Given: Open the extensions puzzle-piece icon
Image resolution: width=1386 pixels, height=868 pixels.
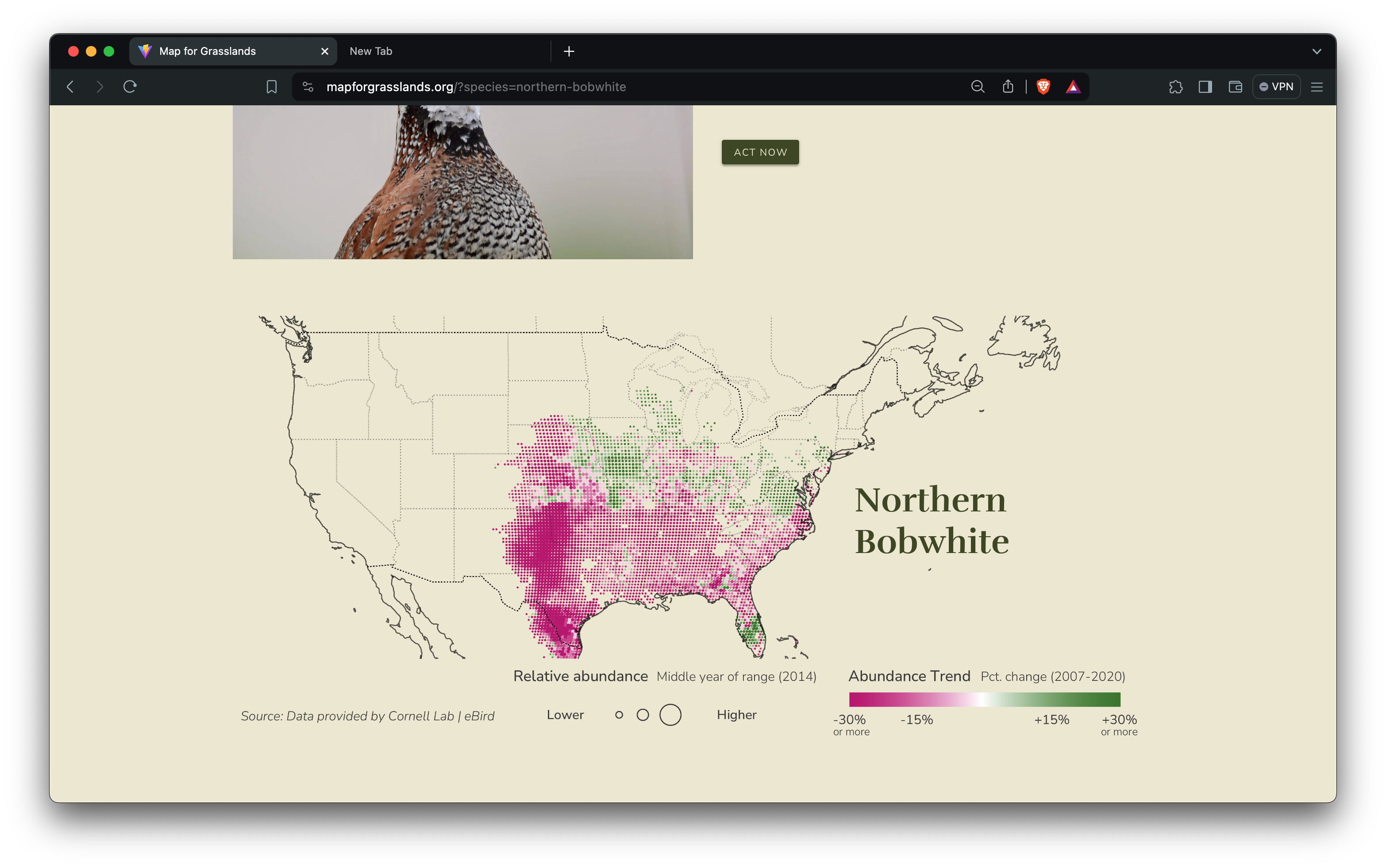Looking at the screenshot, I should click(1176, 87).
